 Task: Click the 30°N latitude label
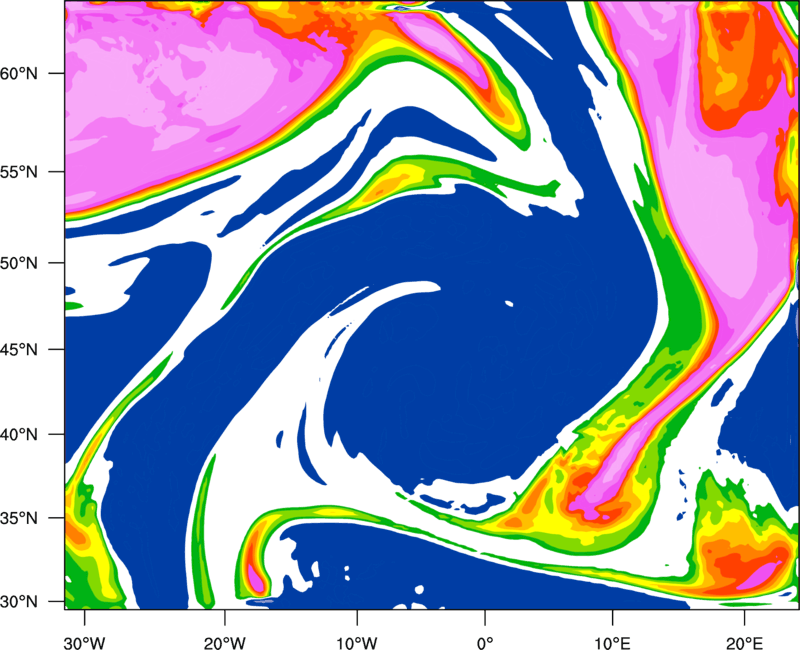[x=19, y=602]
